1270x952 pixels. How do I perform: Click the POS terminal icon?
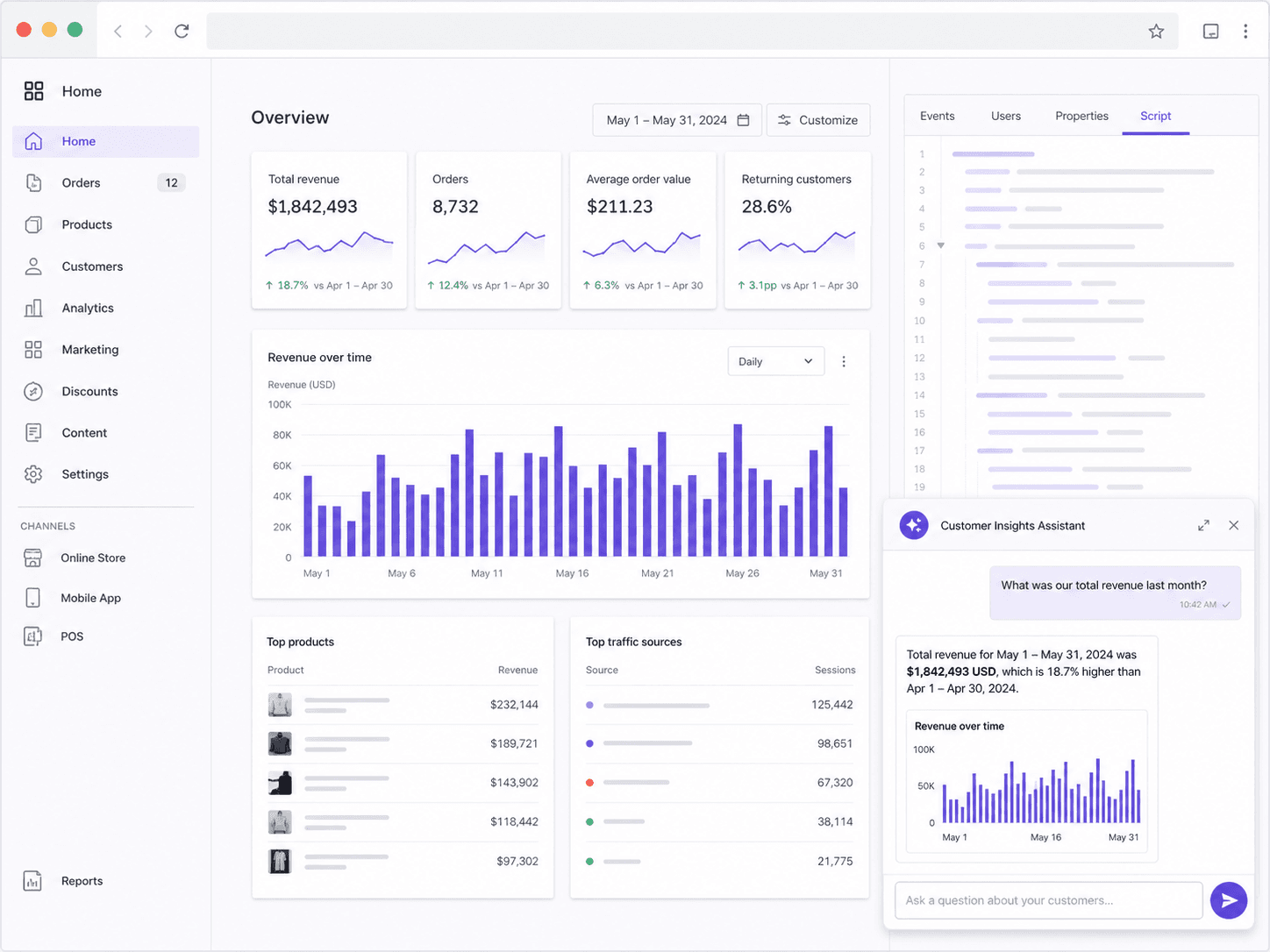click(32, 636)
